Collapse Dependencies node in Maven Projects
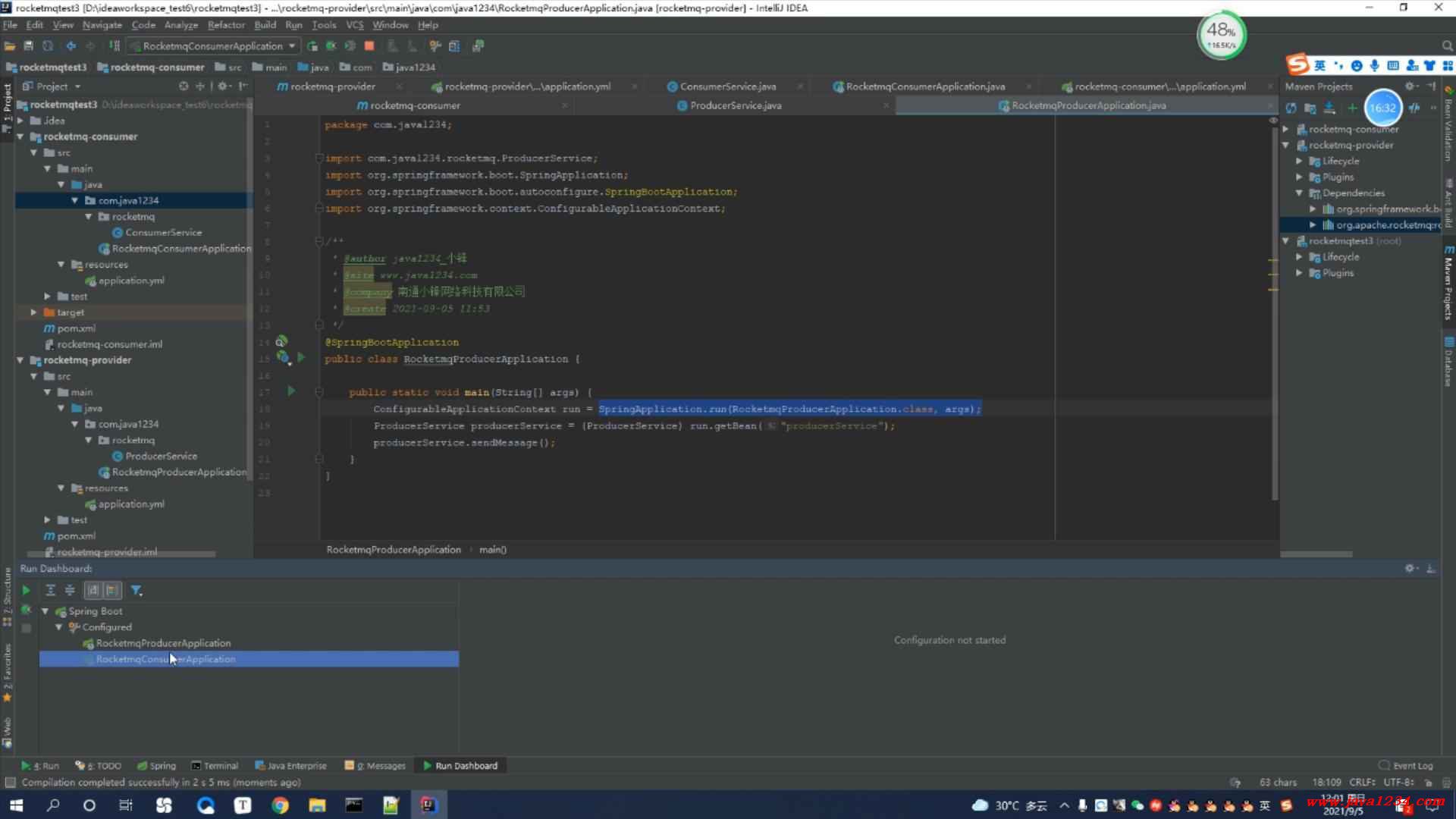The image size is (1456, 819). click(x=1299, y=193)
